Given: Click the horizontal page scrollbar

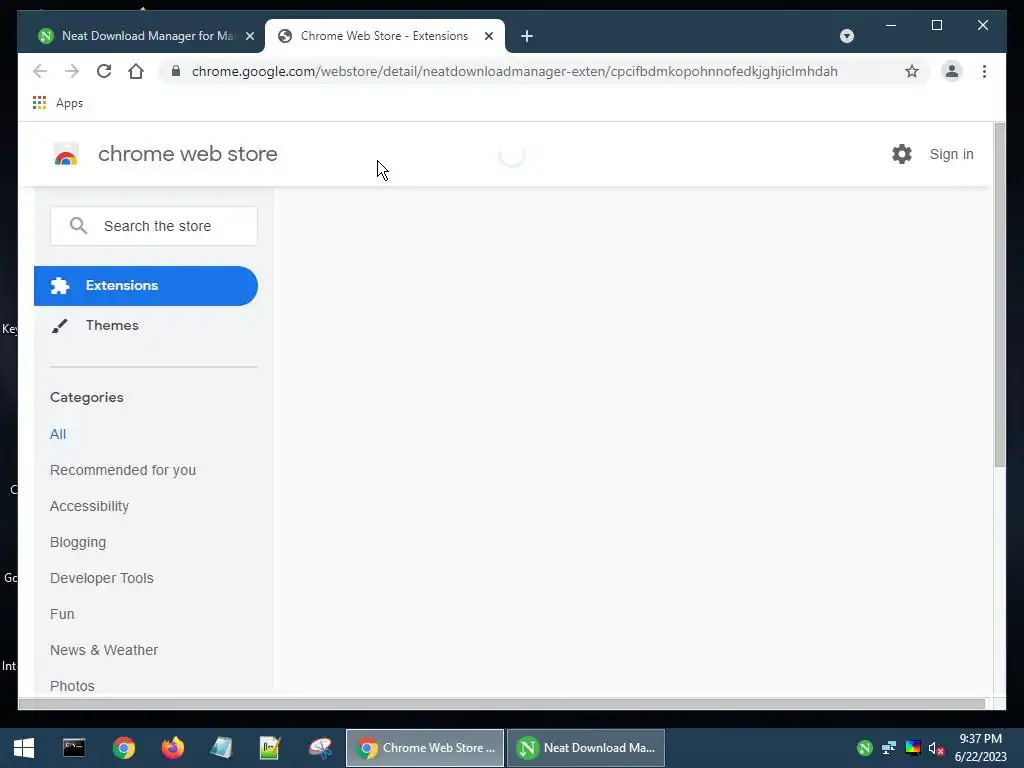Looking at the screenshot, I should (x=502, y=703).
